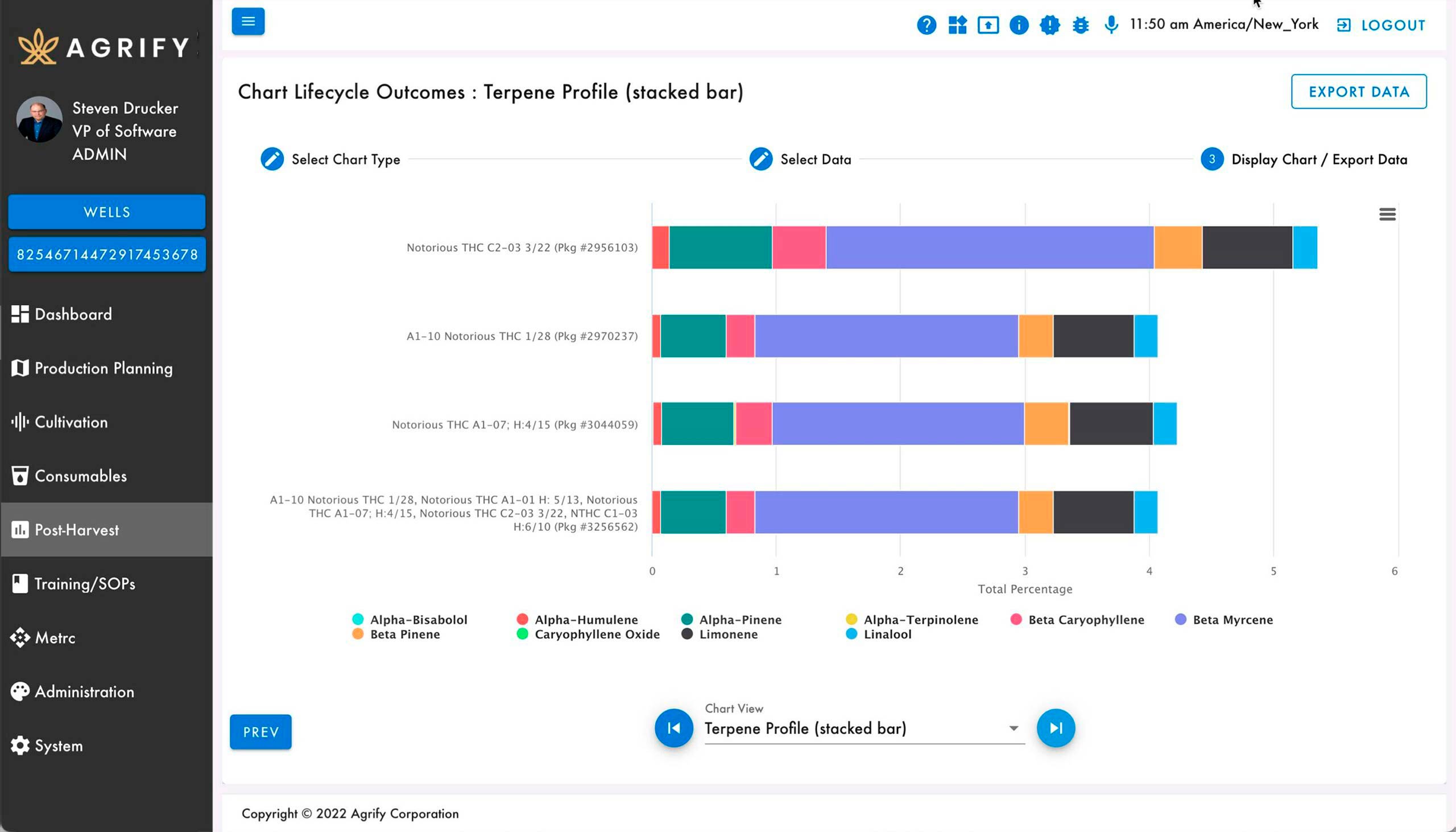Image resolution: width=1456 pixels, height=832 pixels.
Task: Click Alpha-Pinene teal segment for Pkg #3044059
Action: (698, 423)
